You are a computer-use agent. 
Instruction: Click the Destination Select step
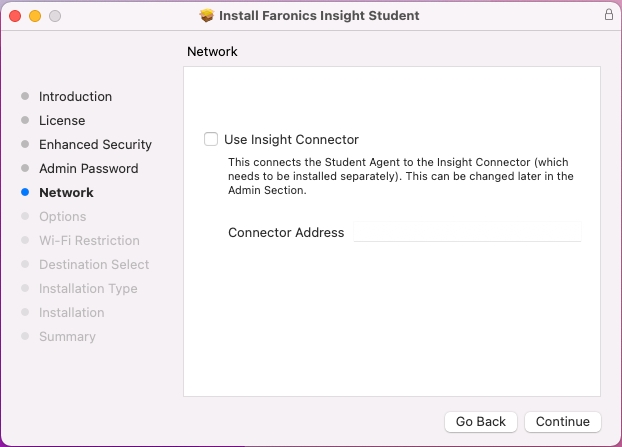[x=94, y=265]
